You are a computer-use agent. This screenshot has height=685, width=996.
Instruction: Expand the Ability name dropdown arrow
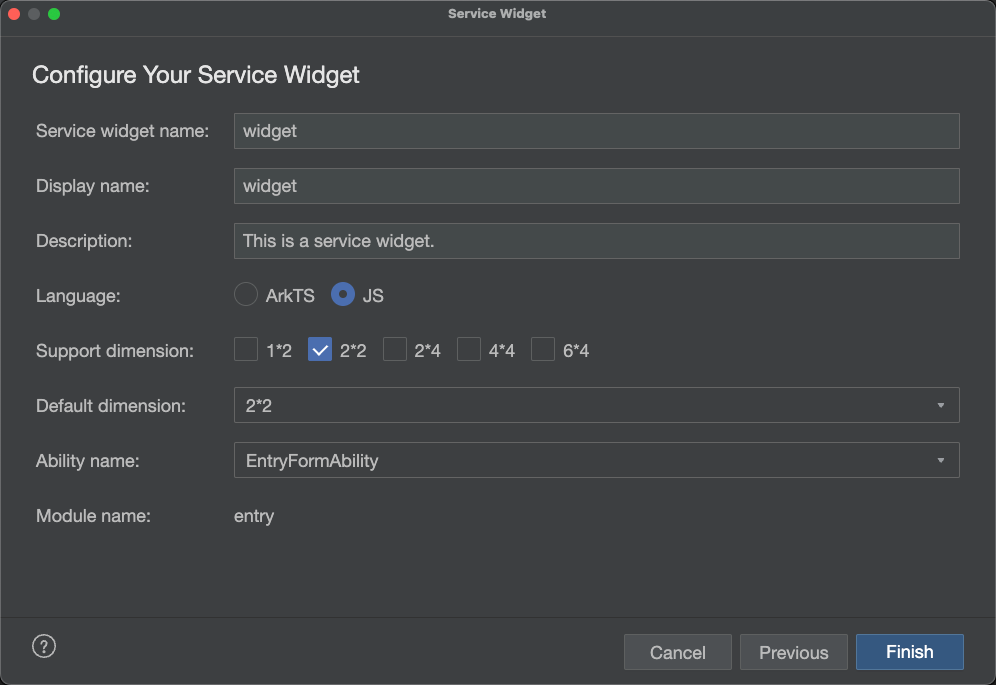941,460
